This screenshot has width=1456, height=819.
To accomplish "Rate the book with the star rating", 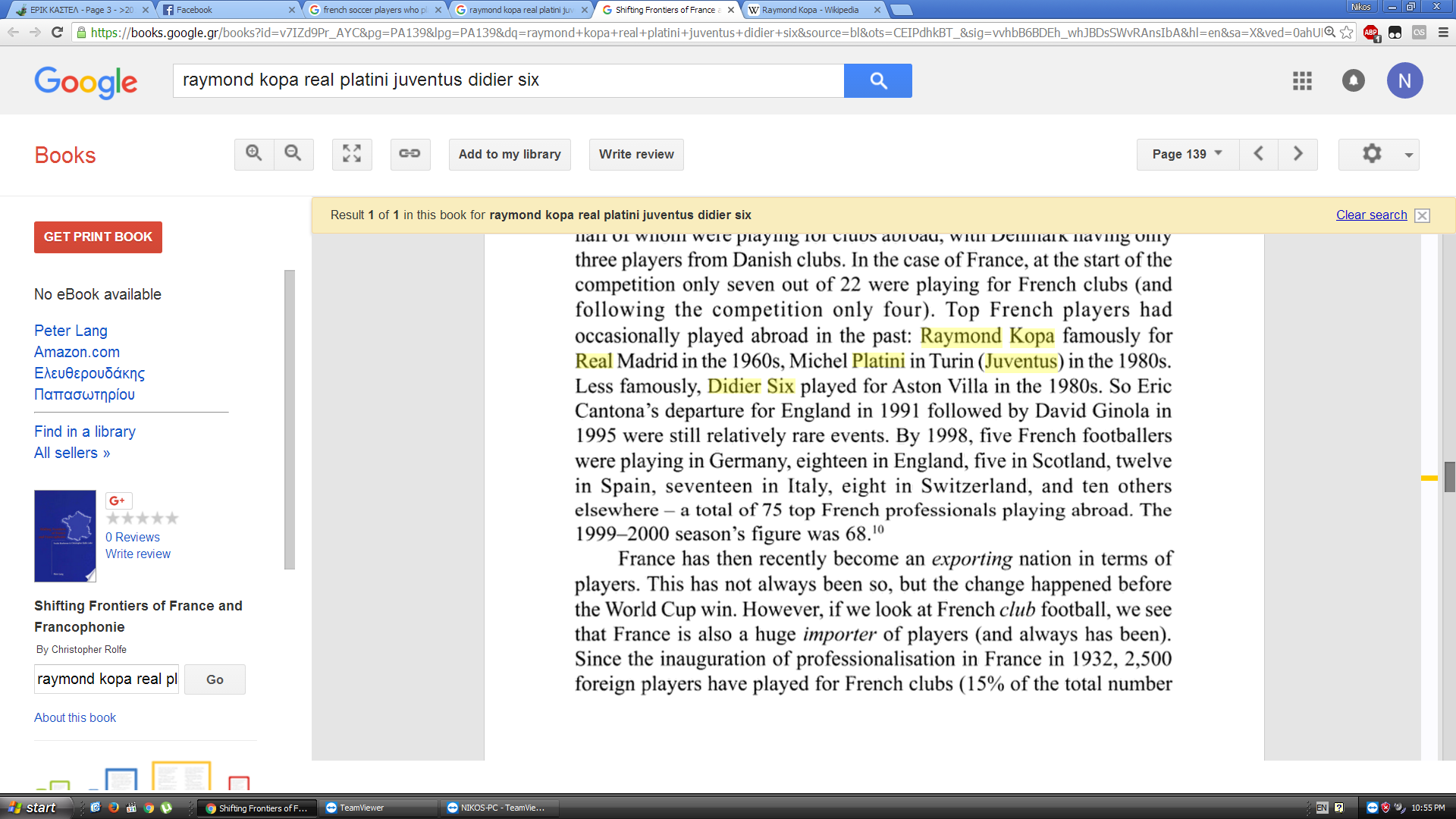I will pyautogui.click(x=143, y=519).
